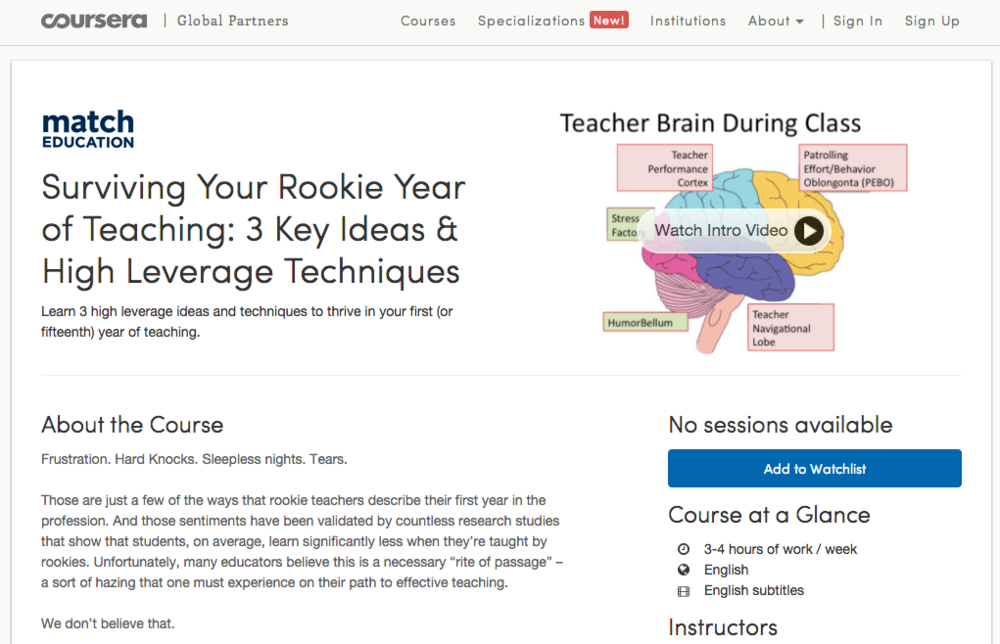Open the Courses menu item
The image size is (1000, 644).
(x=428, y=21)
